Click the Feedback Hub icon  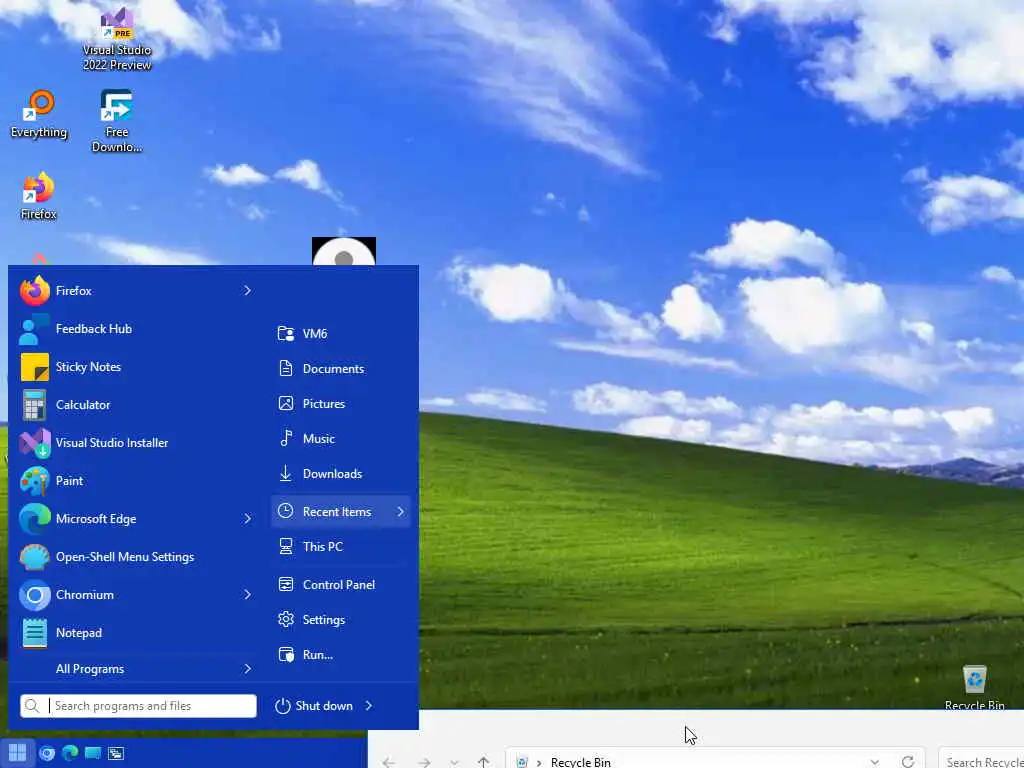point(35,328)
